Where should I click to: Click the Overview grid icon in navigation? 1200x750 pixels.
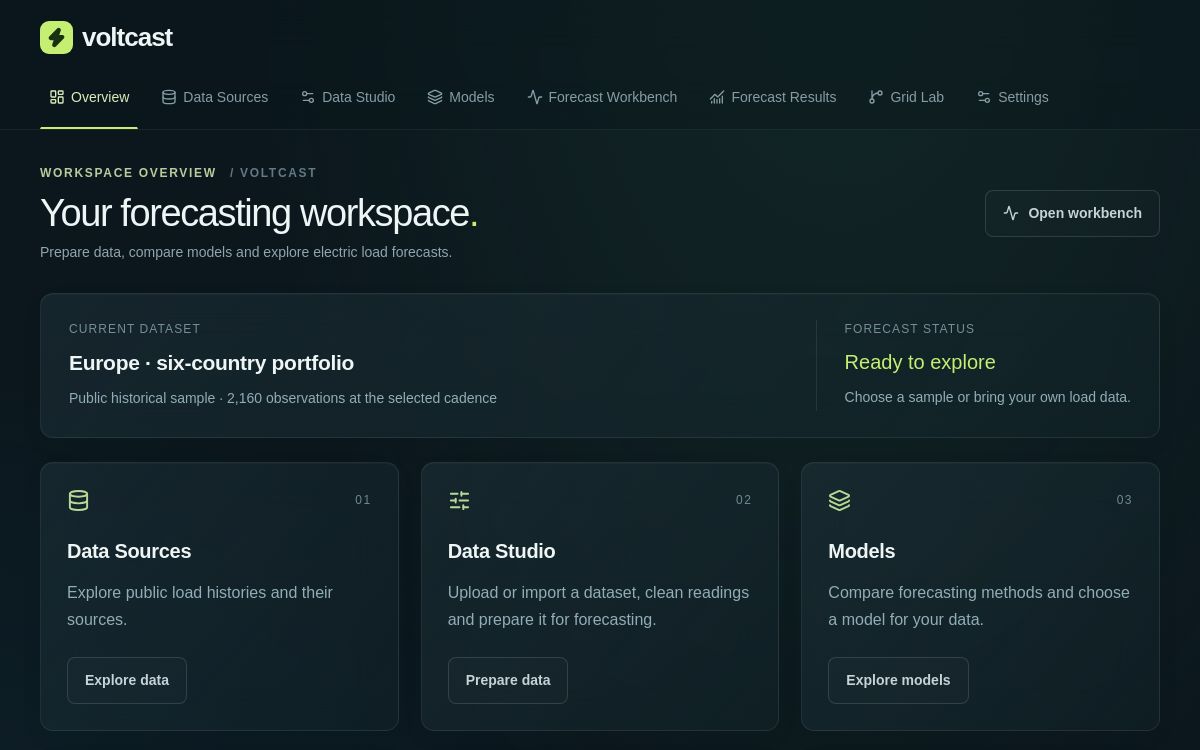pos(57,97)
